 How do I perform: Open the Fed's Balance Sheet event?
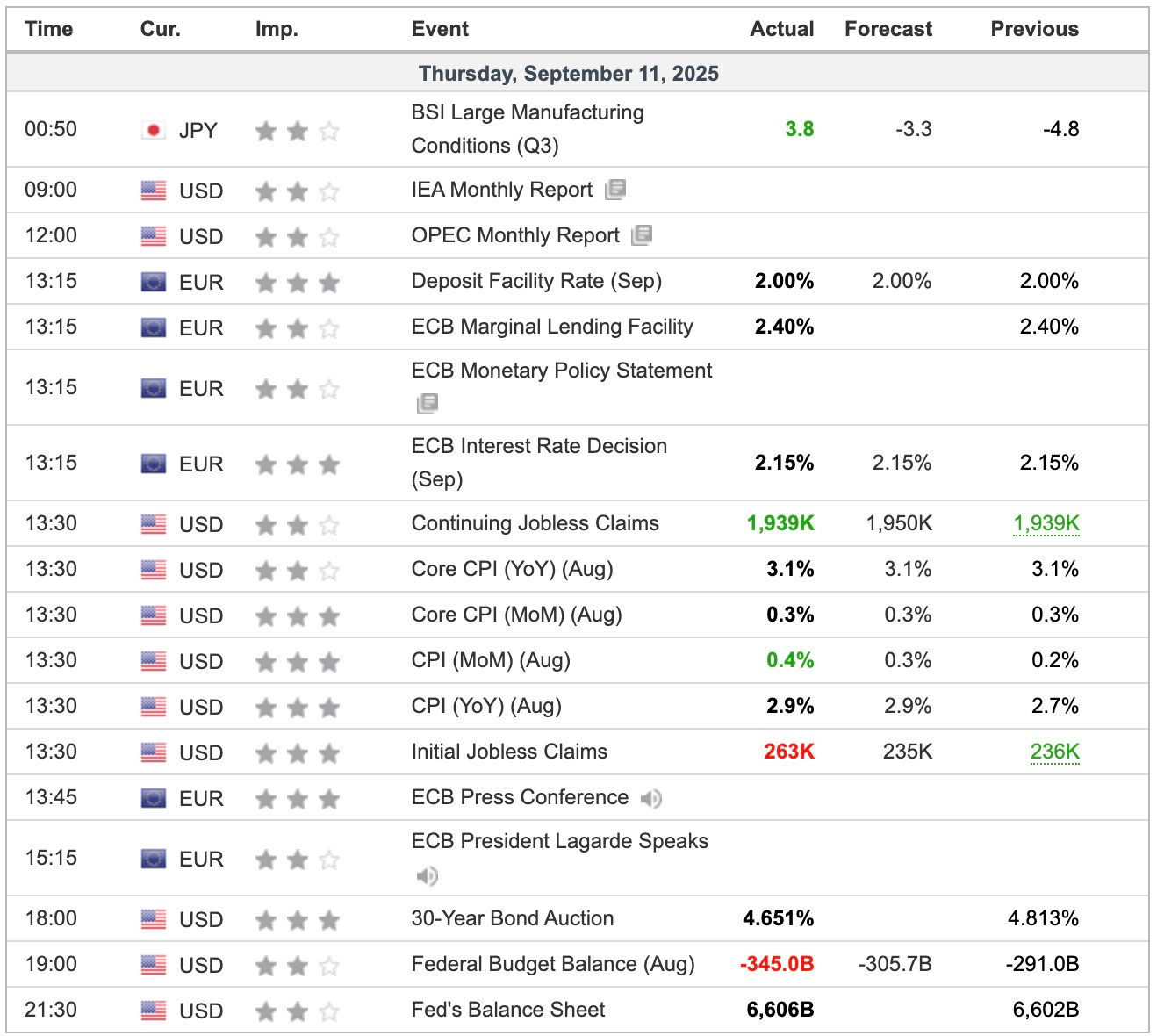click(x=508, y=1010)
